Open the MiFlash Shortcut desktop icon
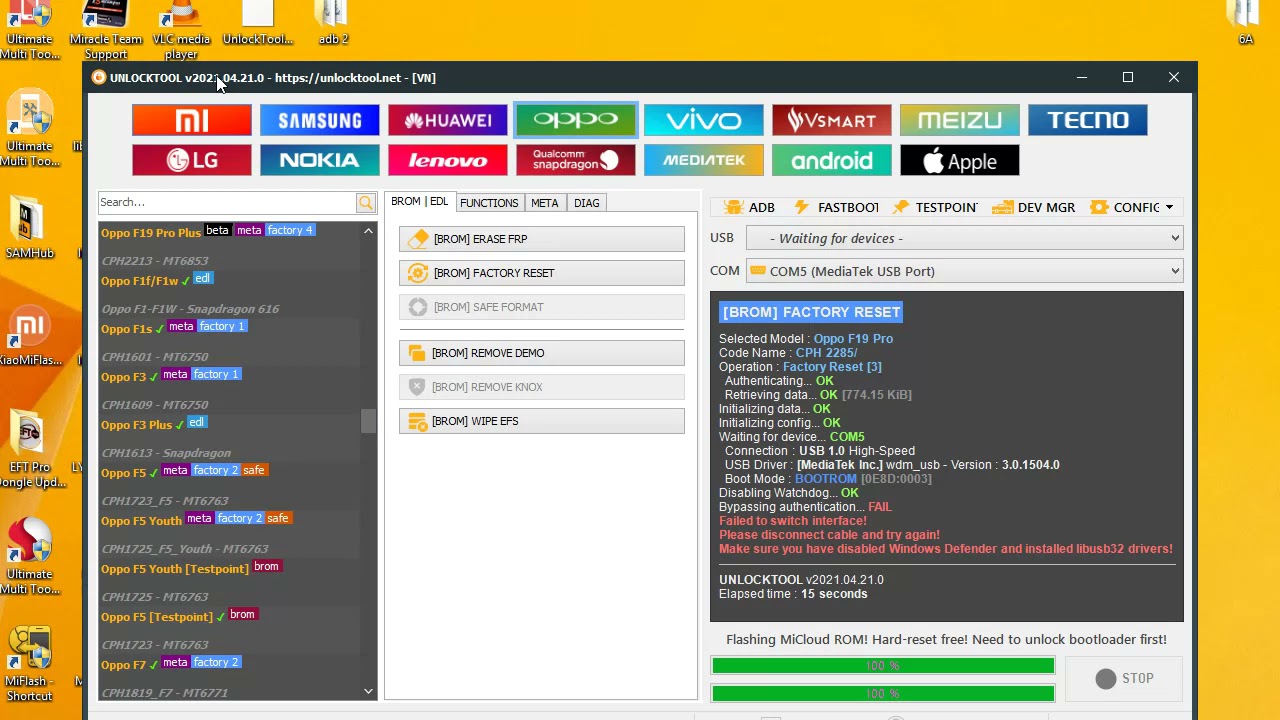The image size is (1280, 720). click(30, 665)
